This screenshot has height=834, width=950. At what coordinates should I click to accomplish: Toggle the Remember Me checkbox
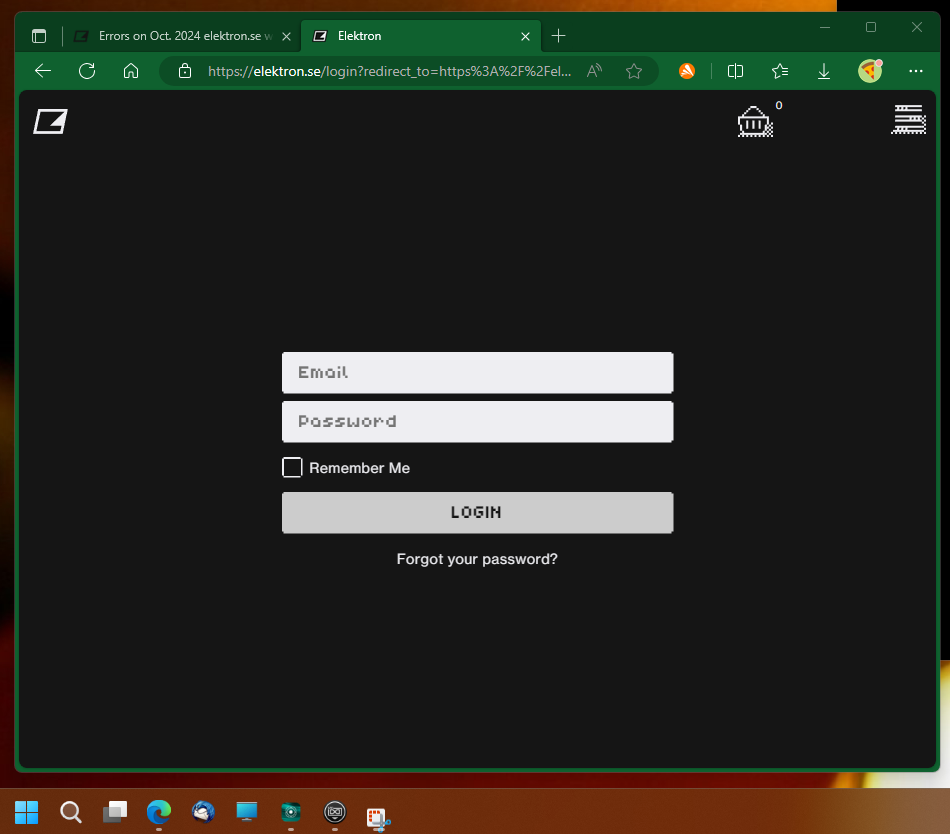[x=292, y=468]
